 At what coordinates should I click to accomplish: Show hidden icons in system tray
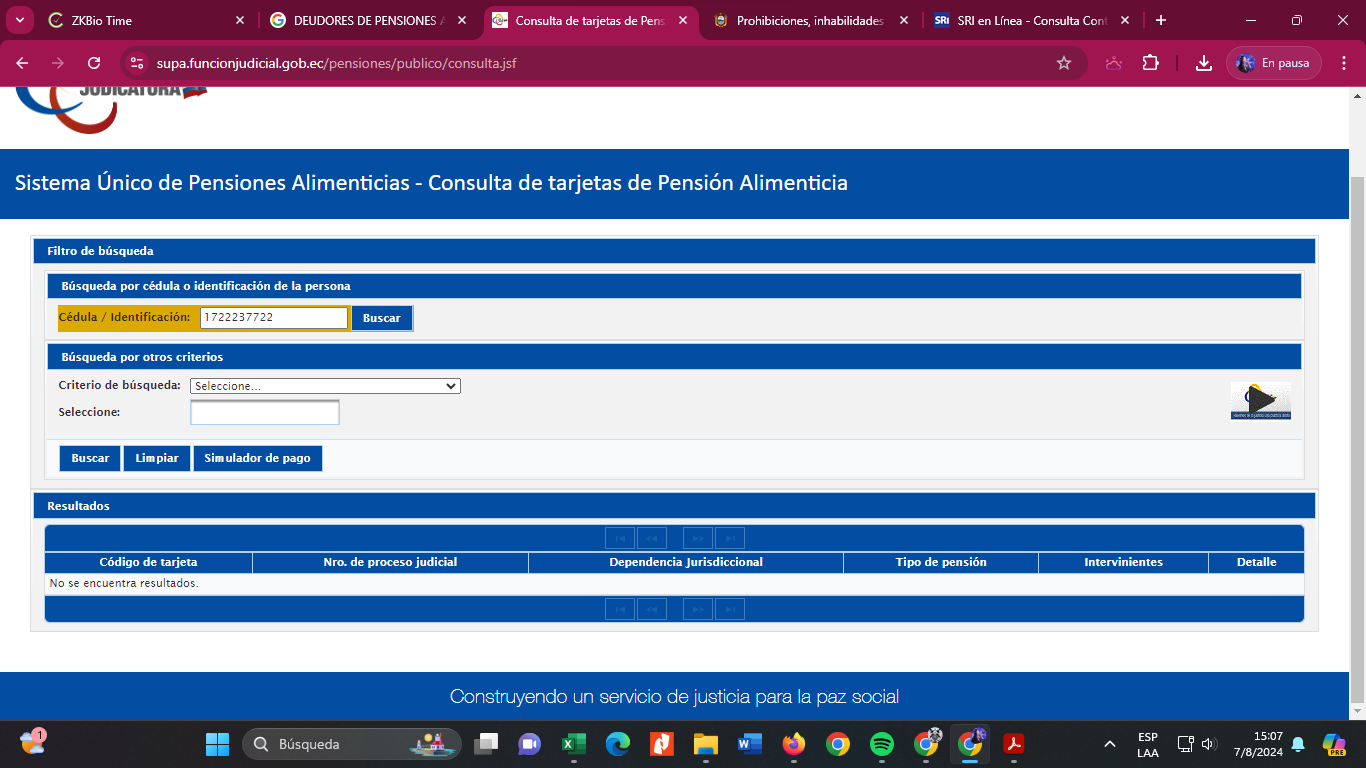(1109, 744)
